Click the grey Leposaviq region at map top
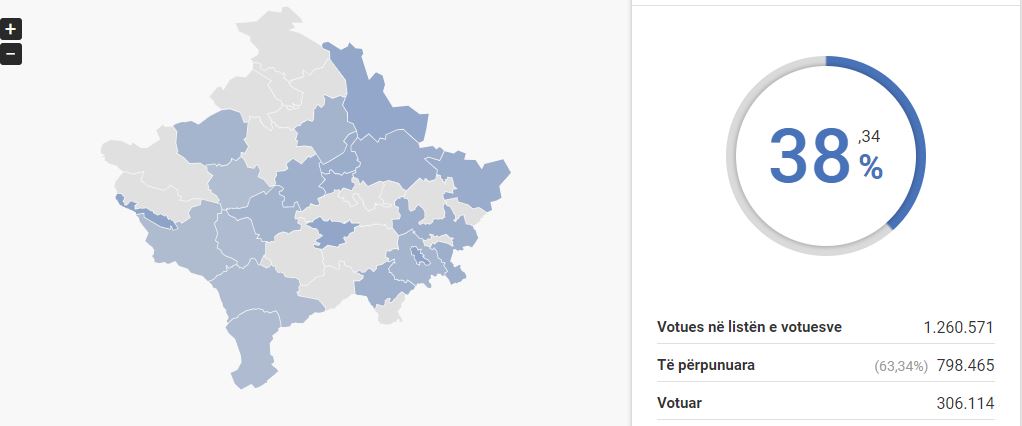 pyautogui.click(x=287, y=46)
